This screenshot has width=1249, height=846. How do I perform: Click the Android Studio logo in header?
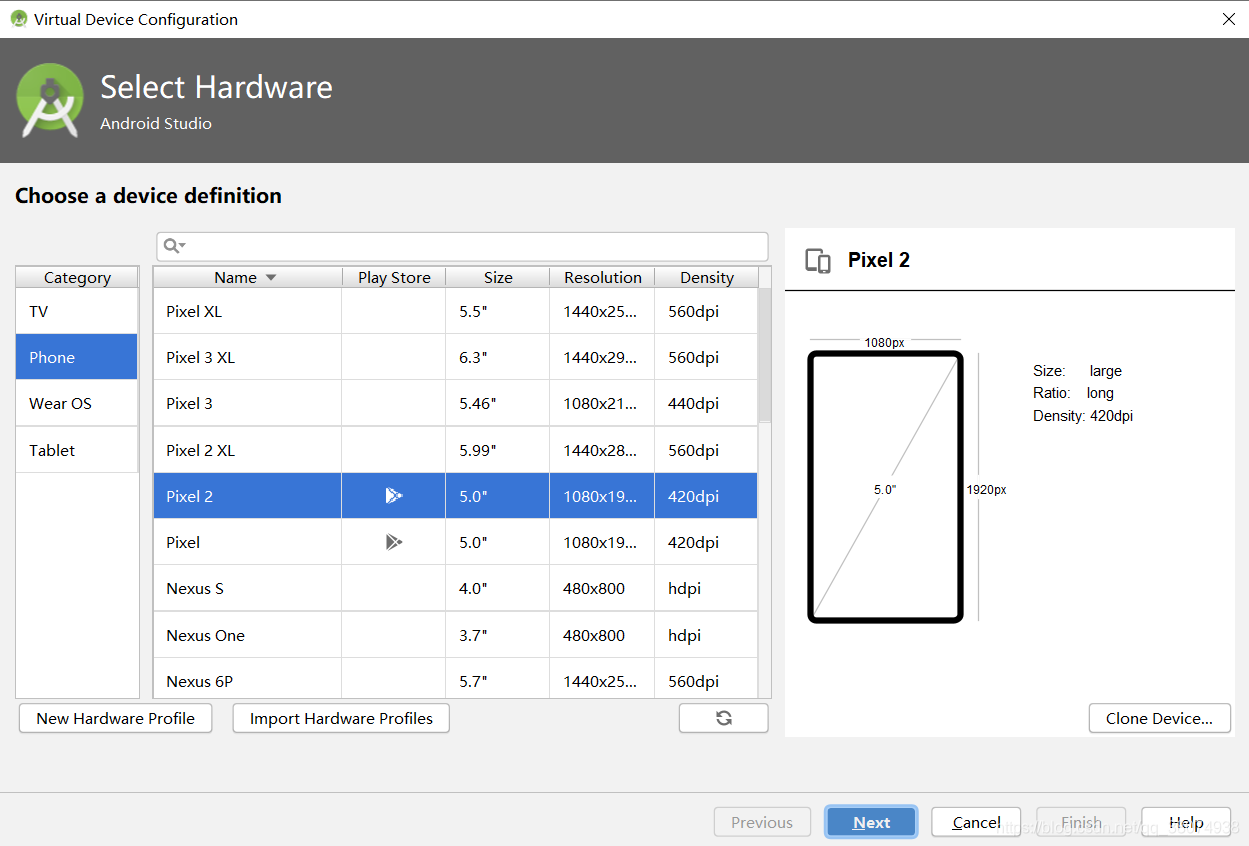50,100
